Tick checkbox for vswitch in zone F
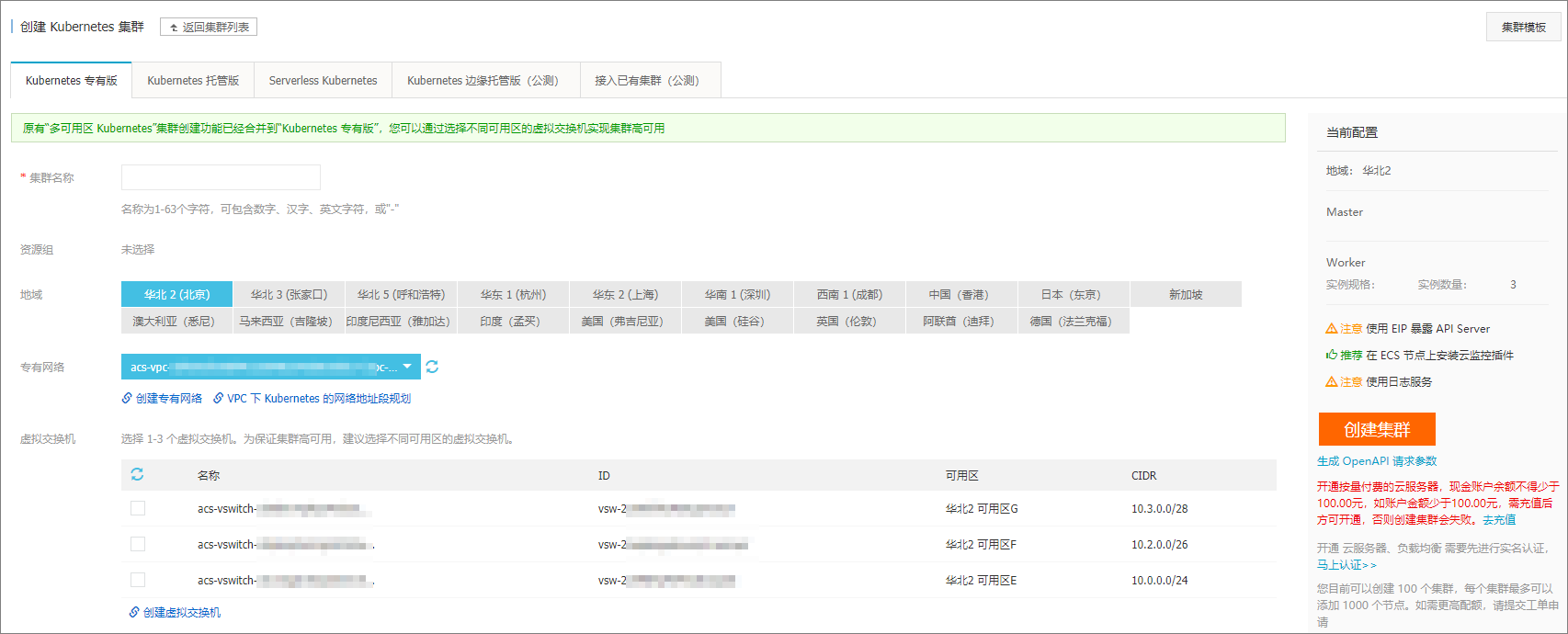 point(138,544)
